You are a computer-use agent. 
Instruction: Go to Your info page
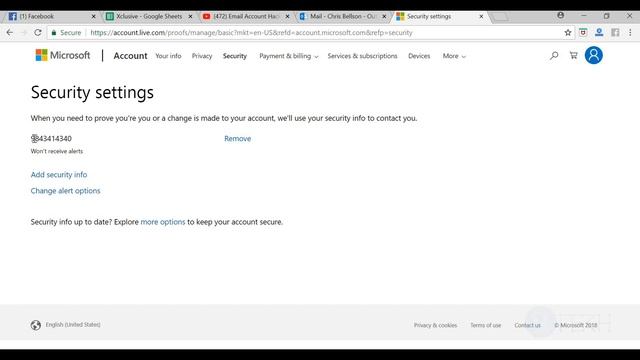click(168, 56)
